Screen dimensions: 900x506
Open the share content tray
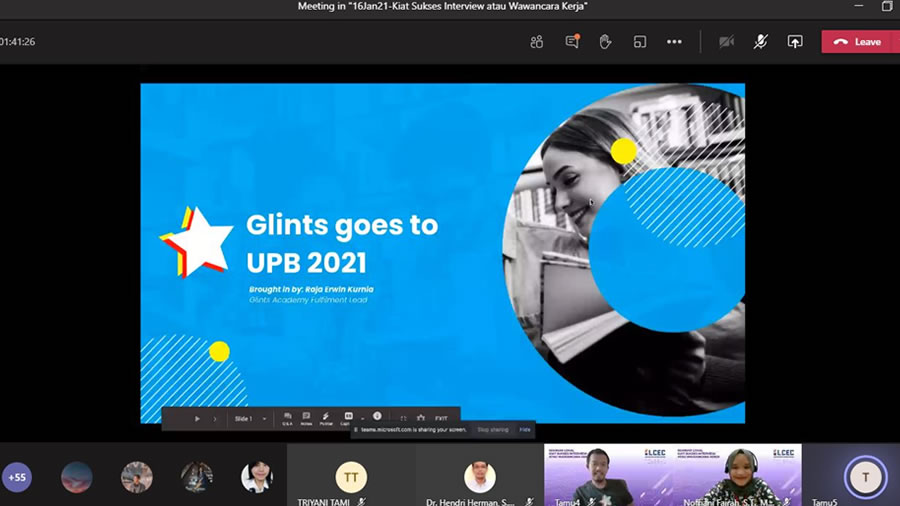[x=795, y=42]
